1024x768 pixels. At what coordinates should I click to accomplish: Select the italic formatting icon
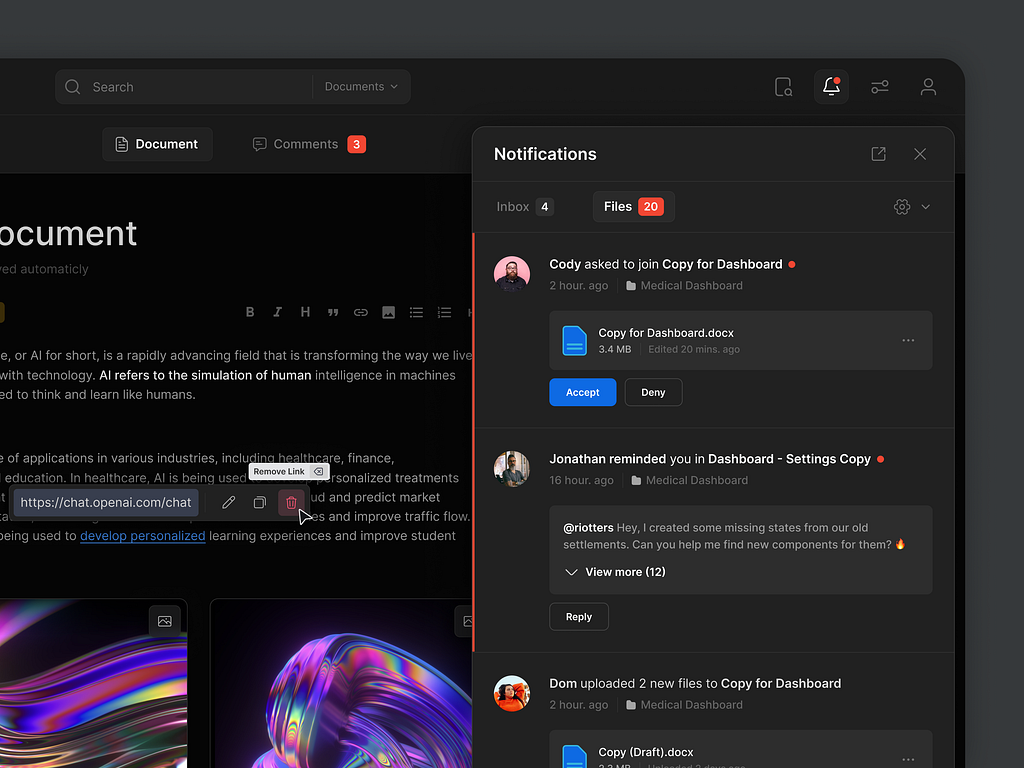tap(277, 312)
